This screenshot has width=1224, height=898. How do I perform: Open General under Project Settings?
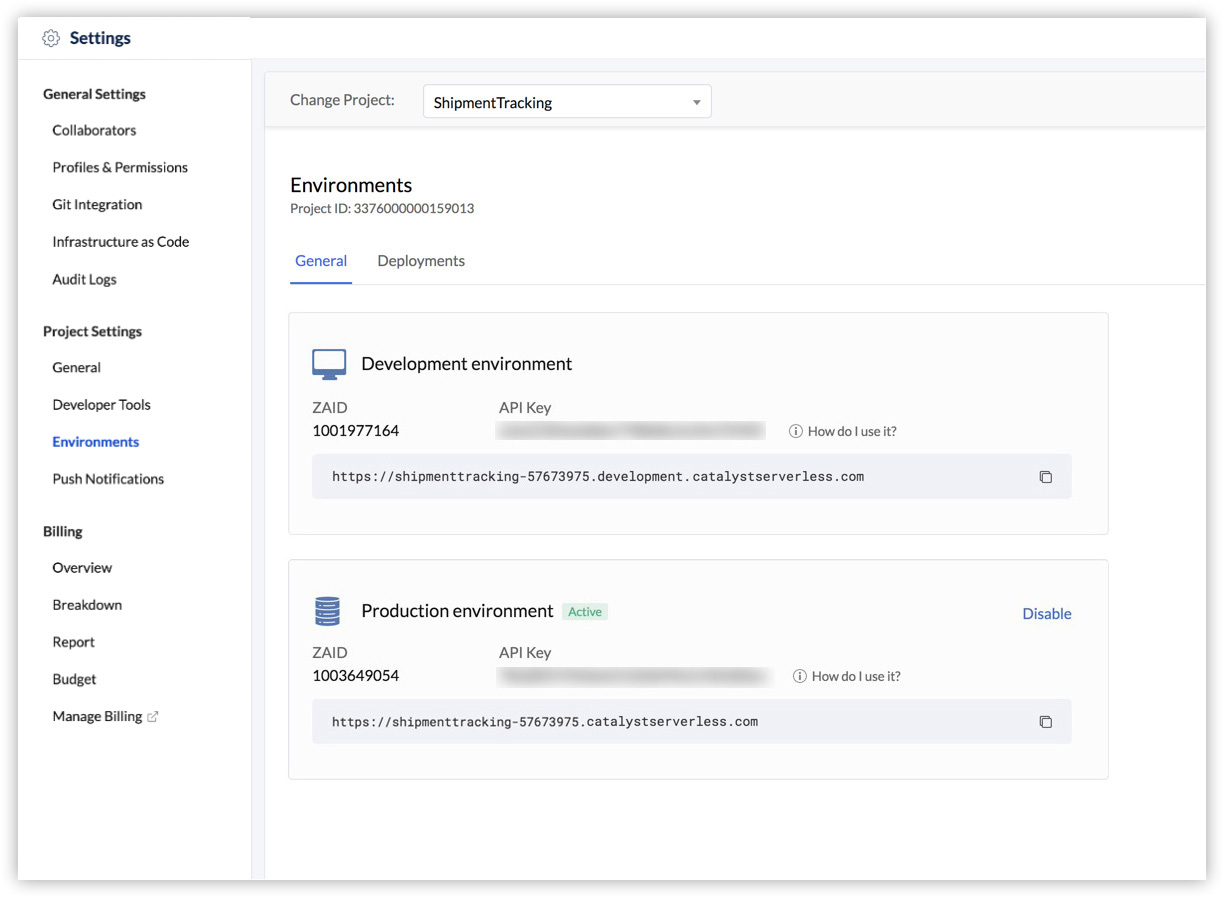click(76, 367)
